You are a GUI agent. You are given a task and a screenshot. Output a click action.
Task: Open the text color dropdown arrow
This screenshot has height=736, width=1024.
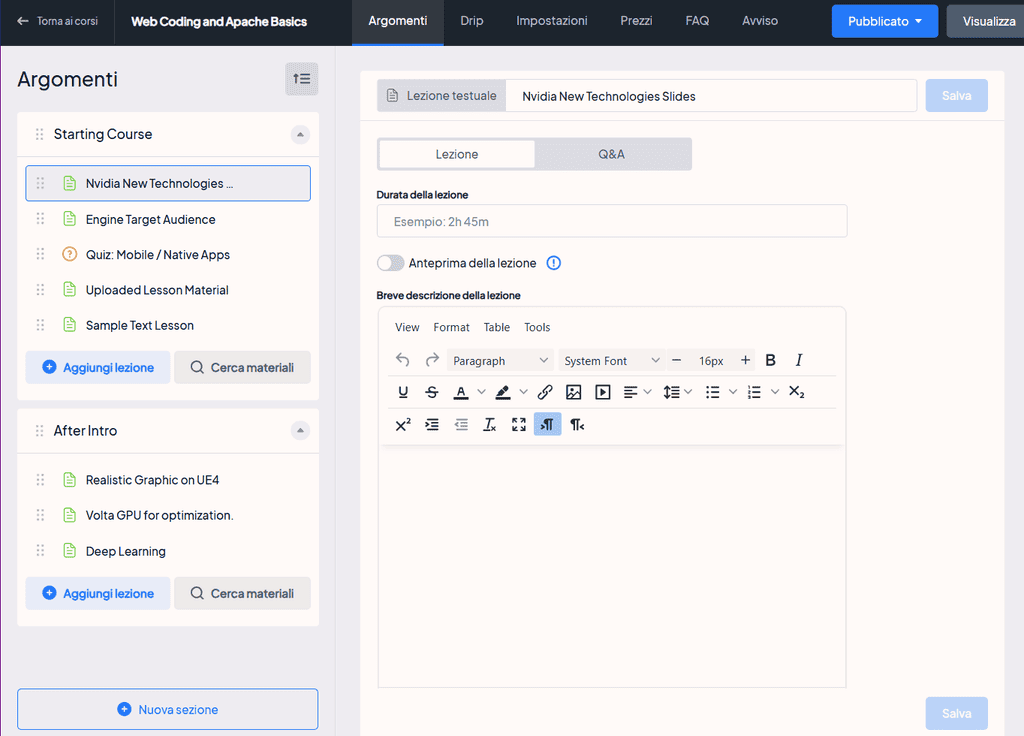coord(481,392)
